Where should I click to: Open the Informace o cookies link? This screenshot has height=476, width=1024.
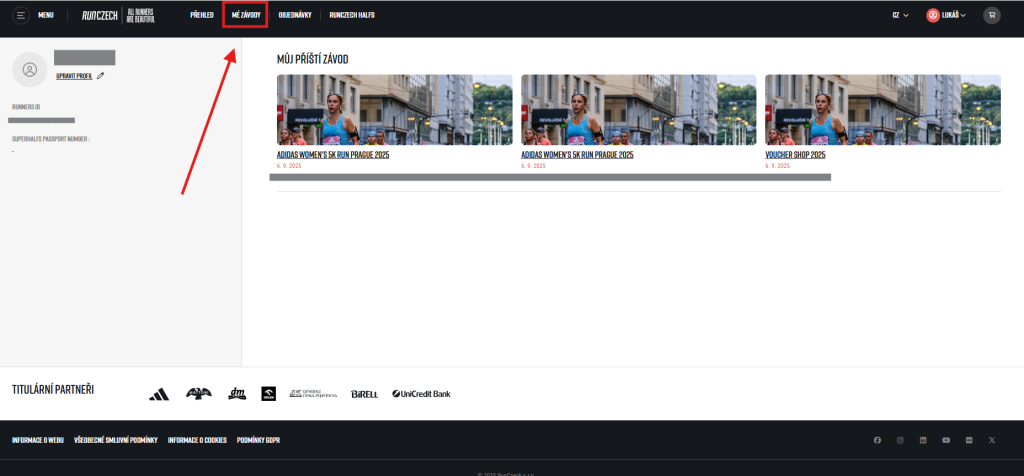coord(197,440)
